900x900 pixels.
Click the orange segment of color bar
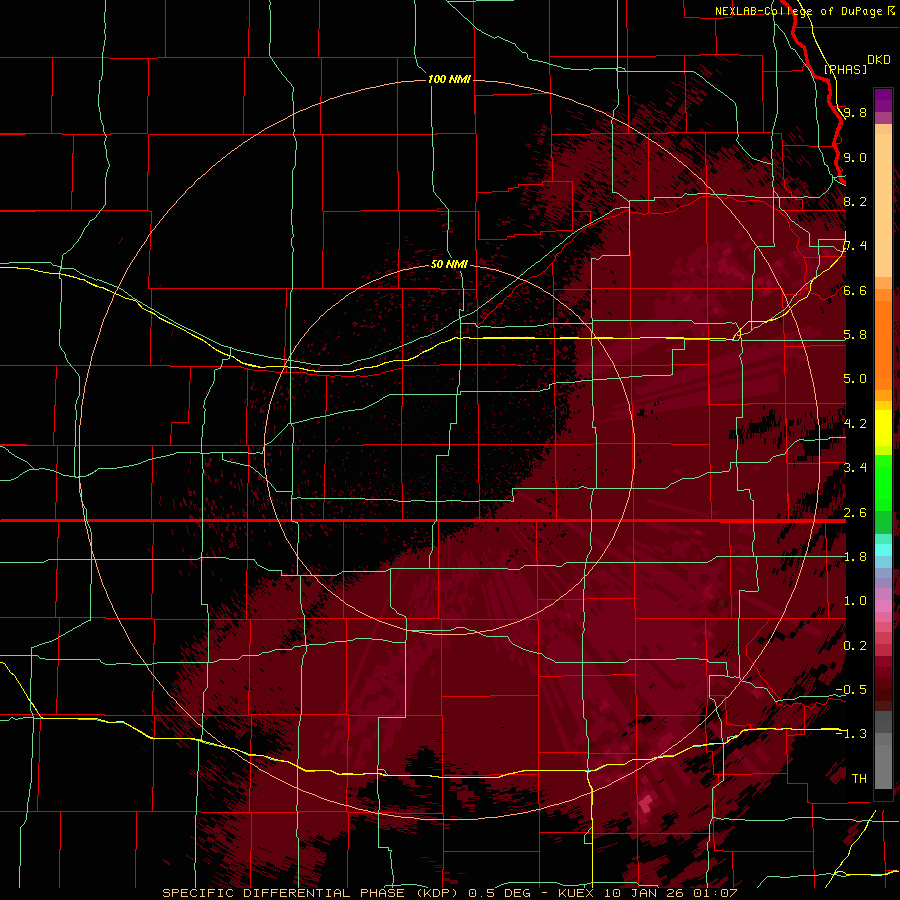pyautogui.click(x=883, y=340)
